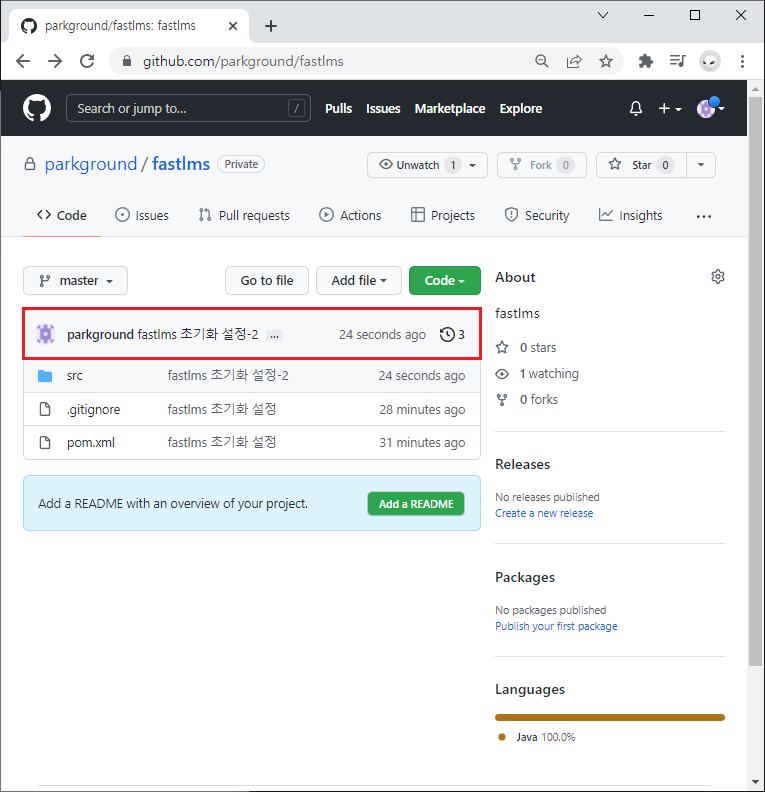The image size is (765, 792).
Task: Click the Java language bar
Action: (x=609, y=717)
